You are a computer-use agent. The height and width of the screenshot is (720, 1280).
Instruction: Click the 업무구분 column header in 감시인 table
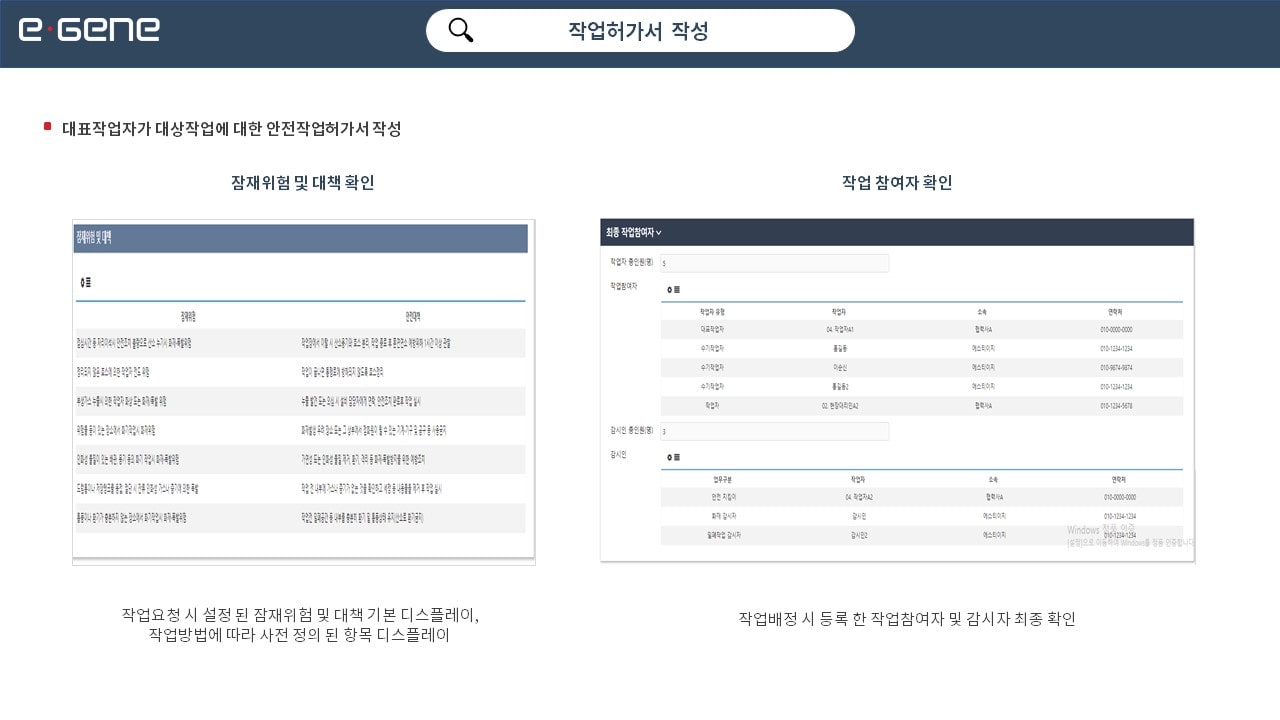pos(712,479)
